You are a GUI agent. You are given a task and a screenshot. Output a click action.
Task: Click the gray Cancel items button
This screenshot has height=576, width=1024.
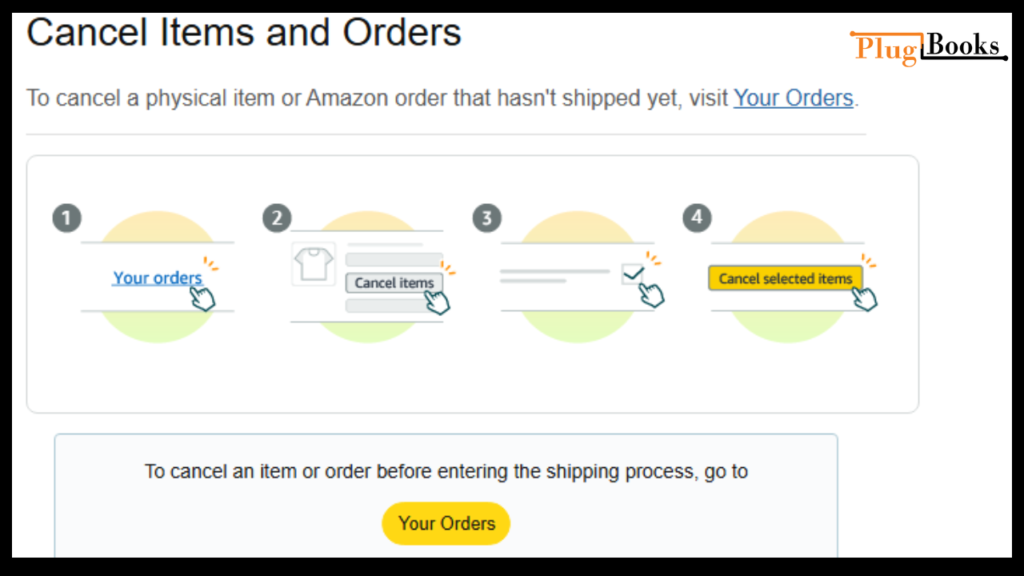coord(394,283)
